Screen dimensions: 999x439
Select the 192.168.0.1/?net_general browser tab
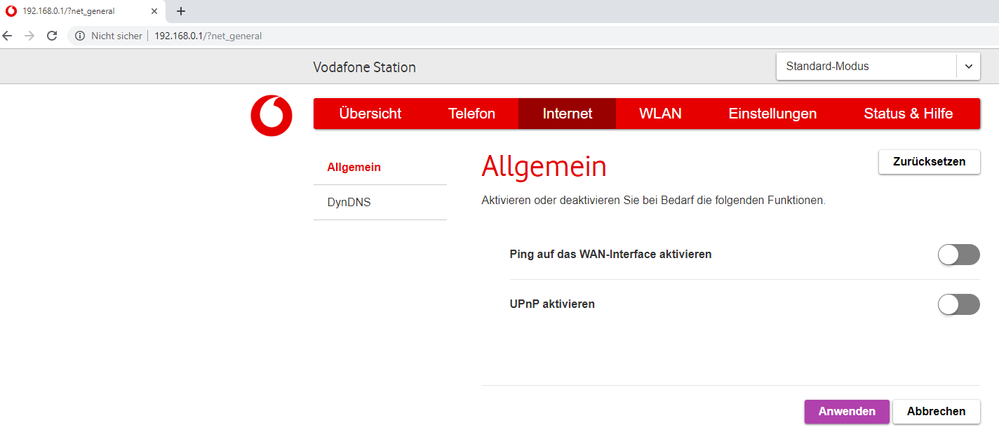(82, 11)
